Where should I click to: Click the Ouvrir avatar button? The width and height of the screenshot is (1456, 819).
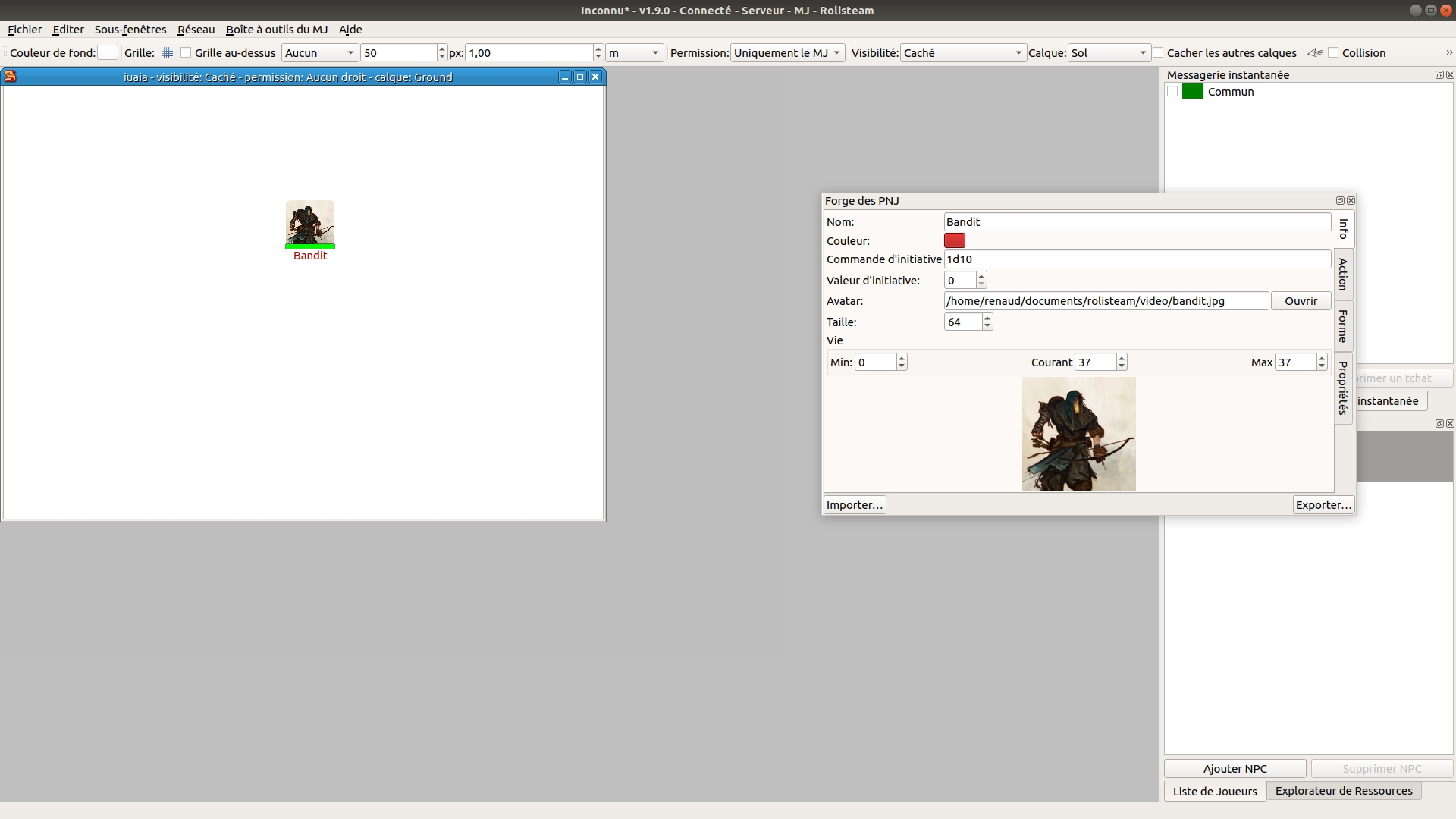(x=1301, y=301)
